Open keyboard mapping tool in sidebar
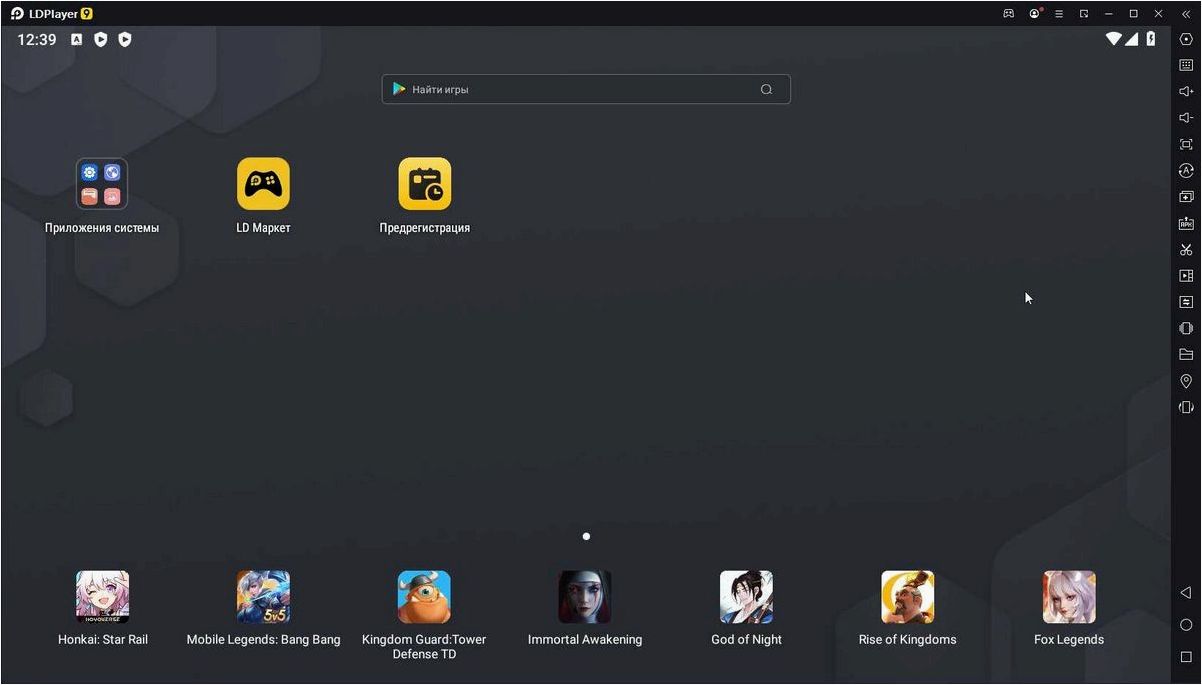1202x685 pixels. coord(1186,65)
